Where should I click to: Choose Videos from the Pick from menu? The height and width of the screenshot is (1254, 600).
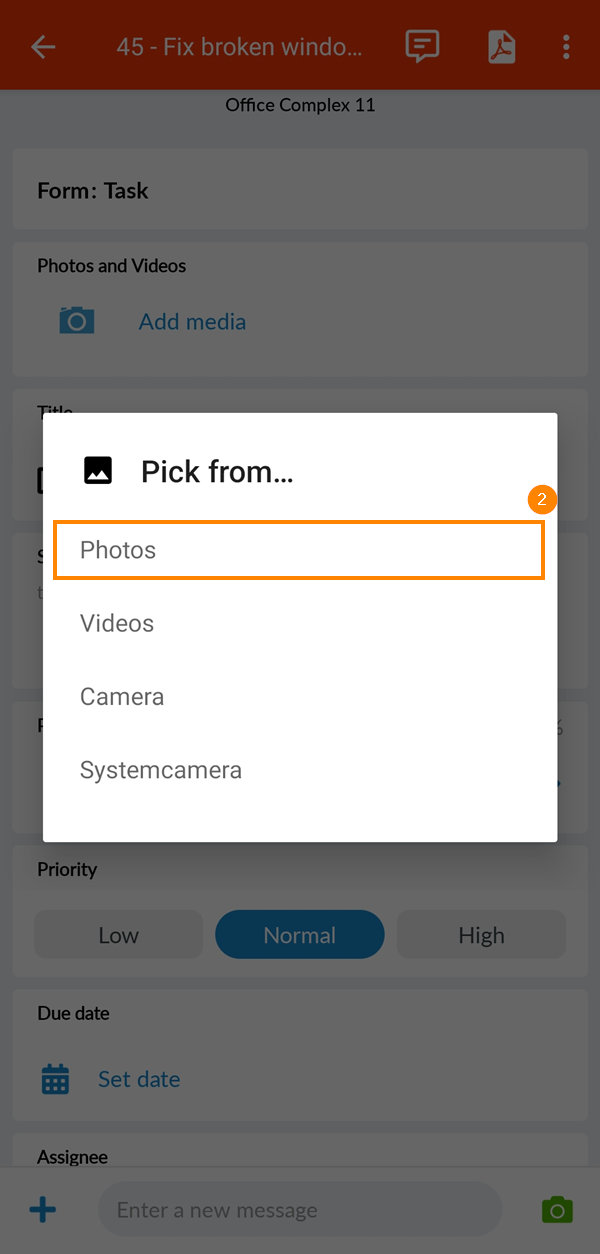[116, 623]
